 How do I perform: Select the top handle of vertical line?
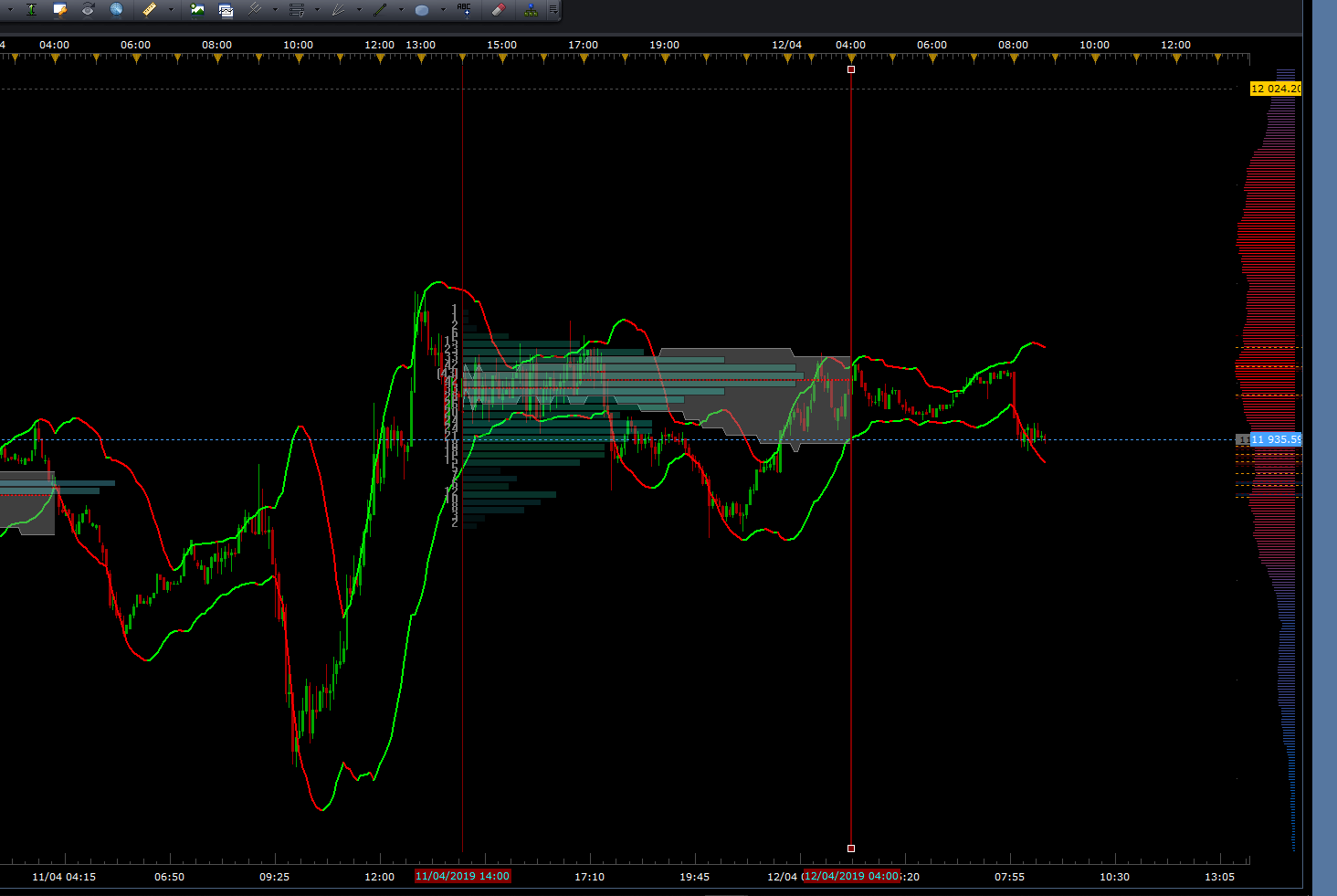pos(851,69)
